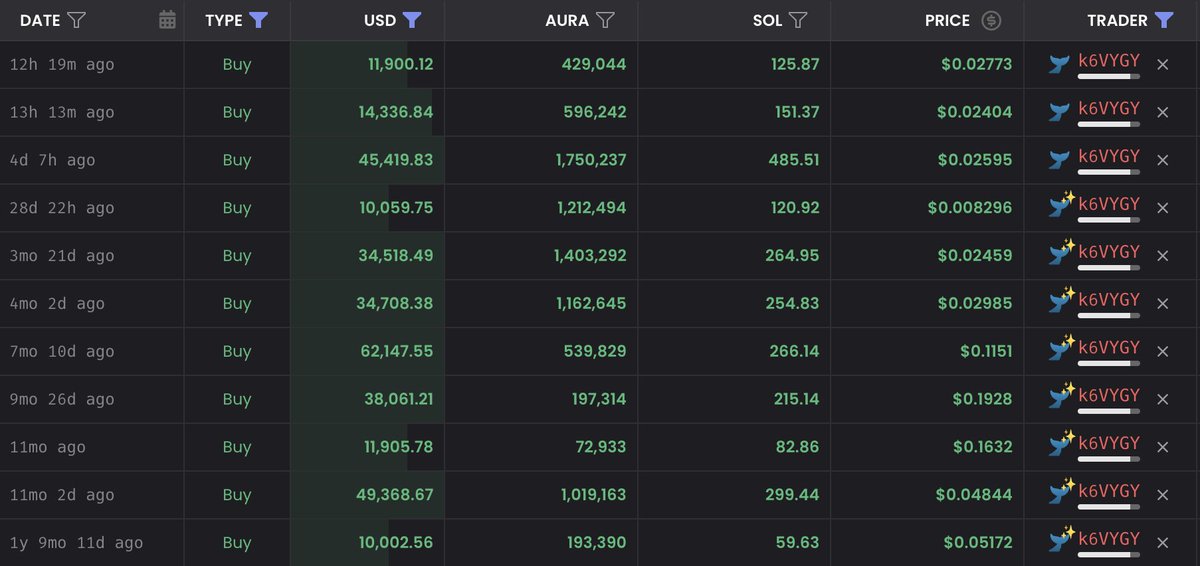Open trader k6VYGY link in the 3mo 21d ago row
Viewport: 1200px width, 566px height.
pyautogui.click(x=1109, y=252)
